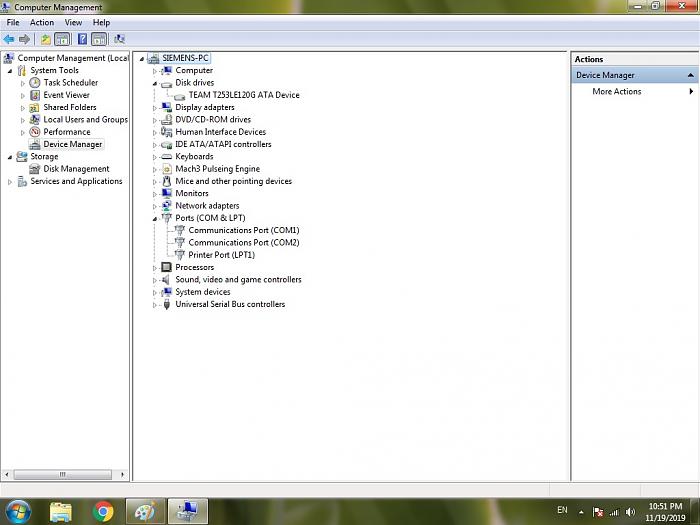Click the Keyboards device icon
The image size is (700, 525).
pyautogui.click(x=167, y=157)
